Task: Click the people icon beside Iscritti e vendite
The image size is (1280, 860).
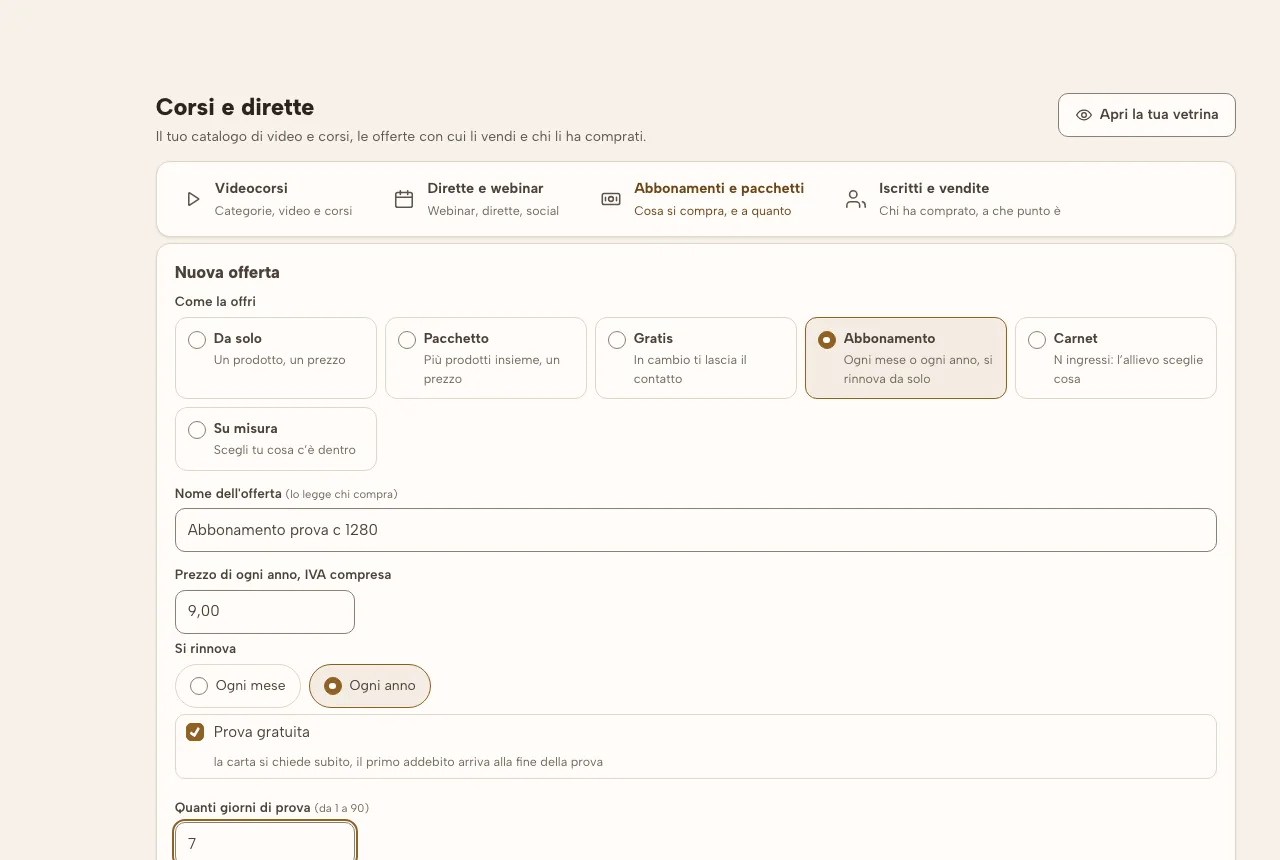Action: click(x=856, y=199)
